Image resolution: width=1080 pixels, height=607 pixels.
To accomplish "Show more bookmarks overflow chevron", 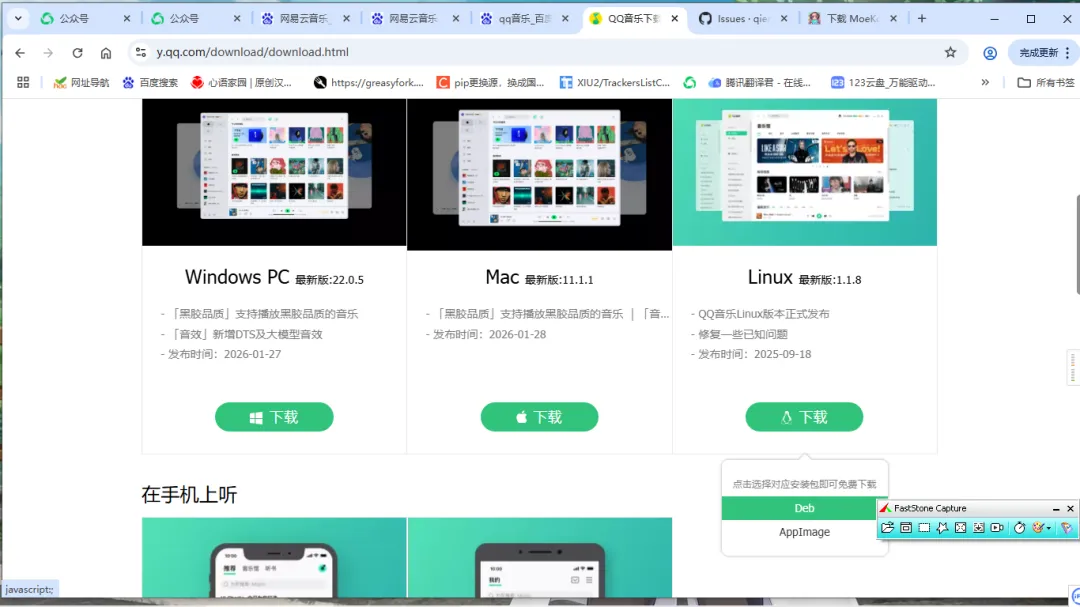I will pyautogui.click(x=985, y=83).
